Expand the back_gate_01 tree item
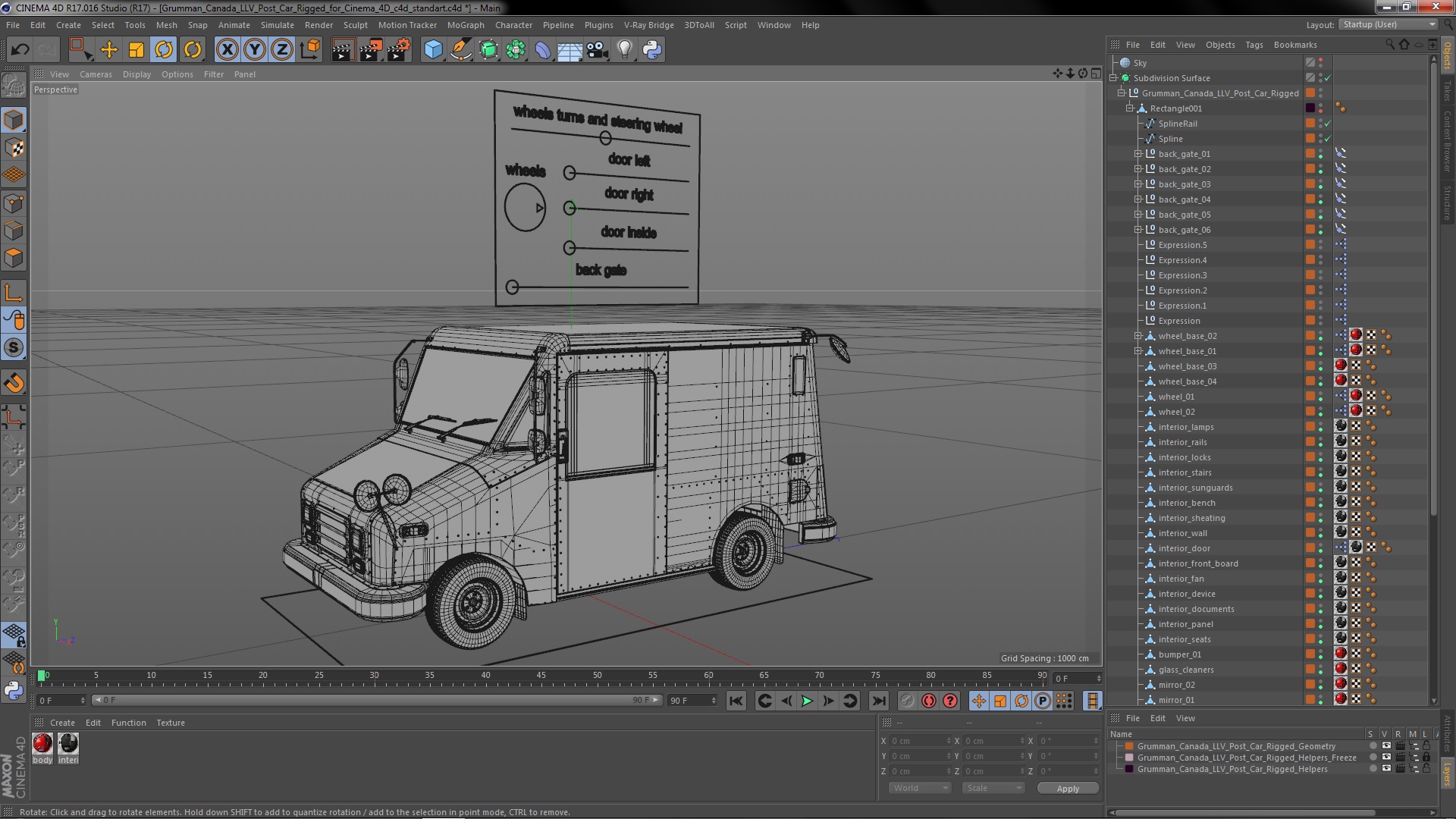The image size is (1456, 819). point(1137,154)
